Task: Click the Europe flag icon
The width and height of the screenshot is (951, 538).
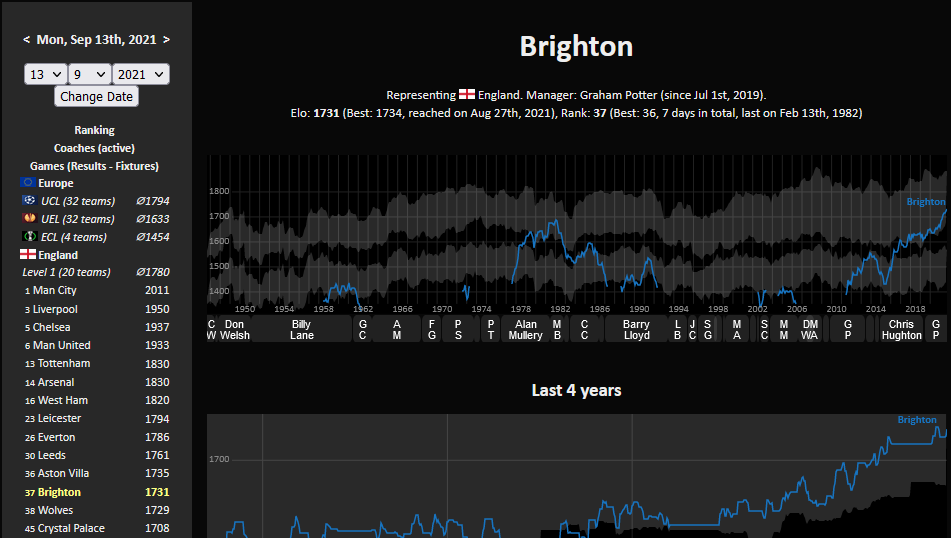Action: coord(28,183)
